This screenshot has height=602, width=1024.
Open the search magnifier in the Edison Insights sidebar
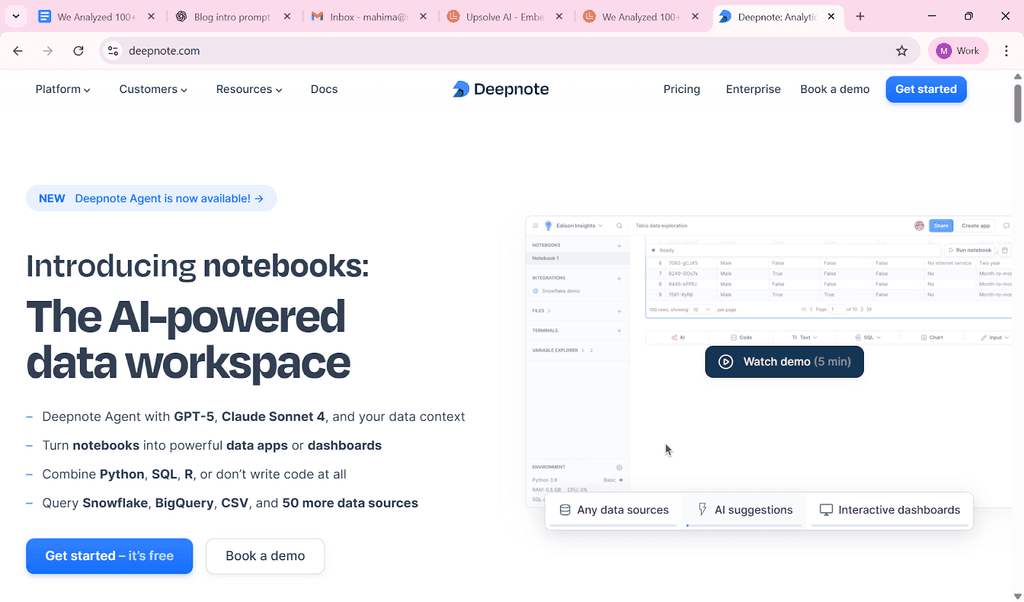click(620, 224)
